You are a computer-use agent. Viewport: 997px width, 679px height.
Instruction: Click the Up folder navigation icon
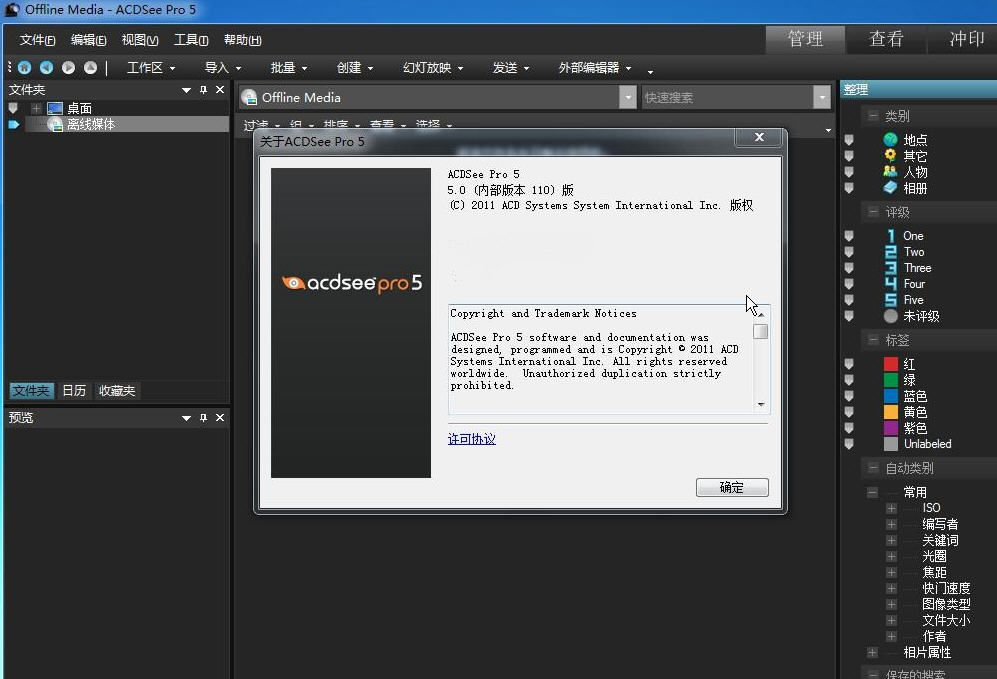(x=90, y=68)
